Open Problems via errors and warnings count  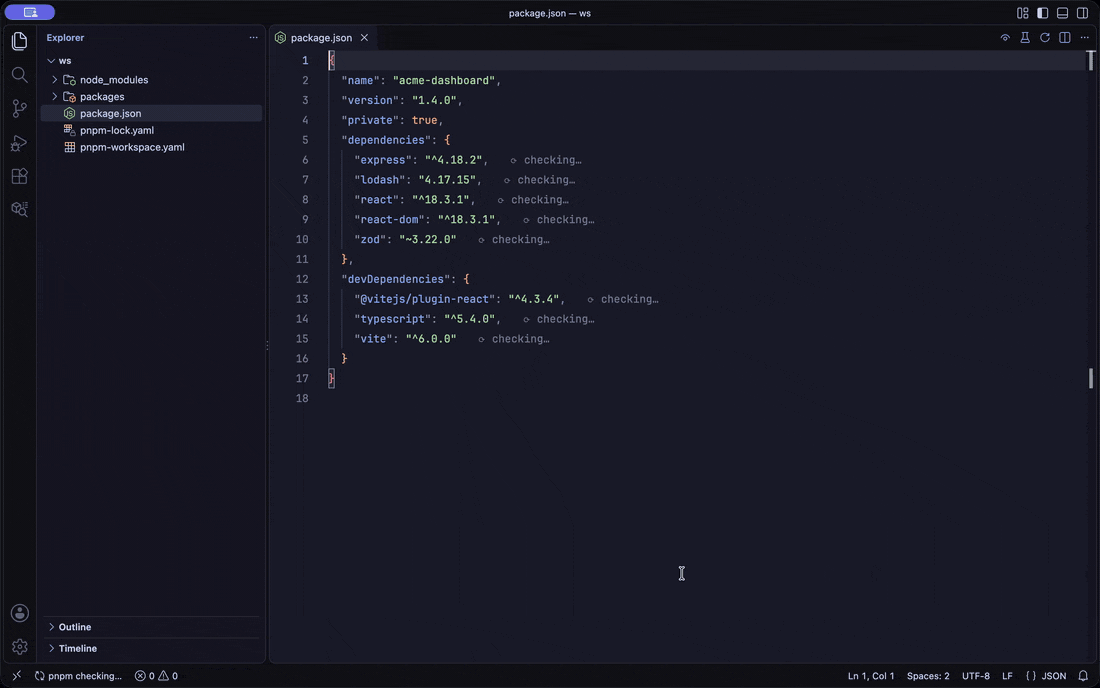point(156,676)
